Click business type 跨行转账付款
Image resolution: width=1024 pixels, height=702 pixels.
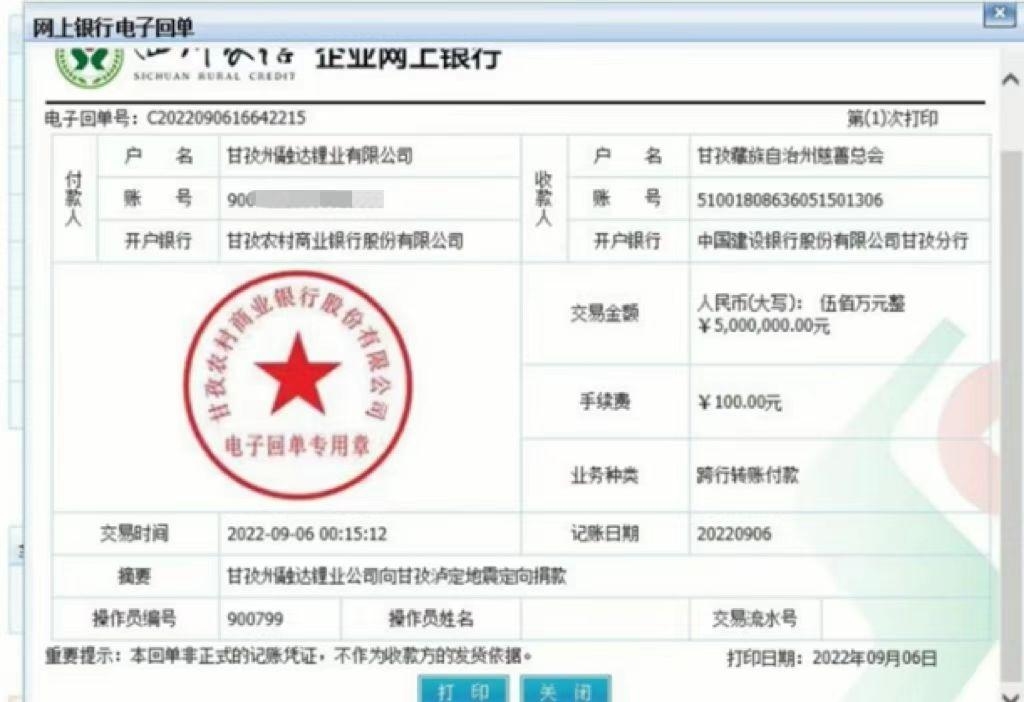pyautogui.click(x=747, y=475)
